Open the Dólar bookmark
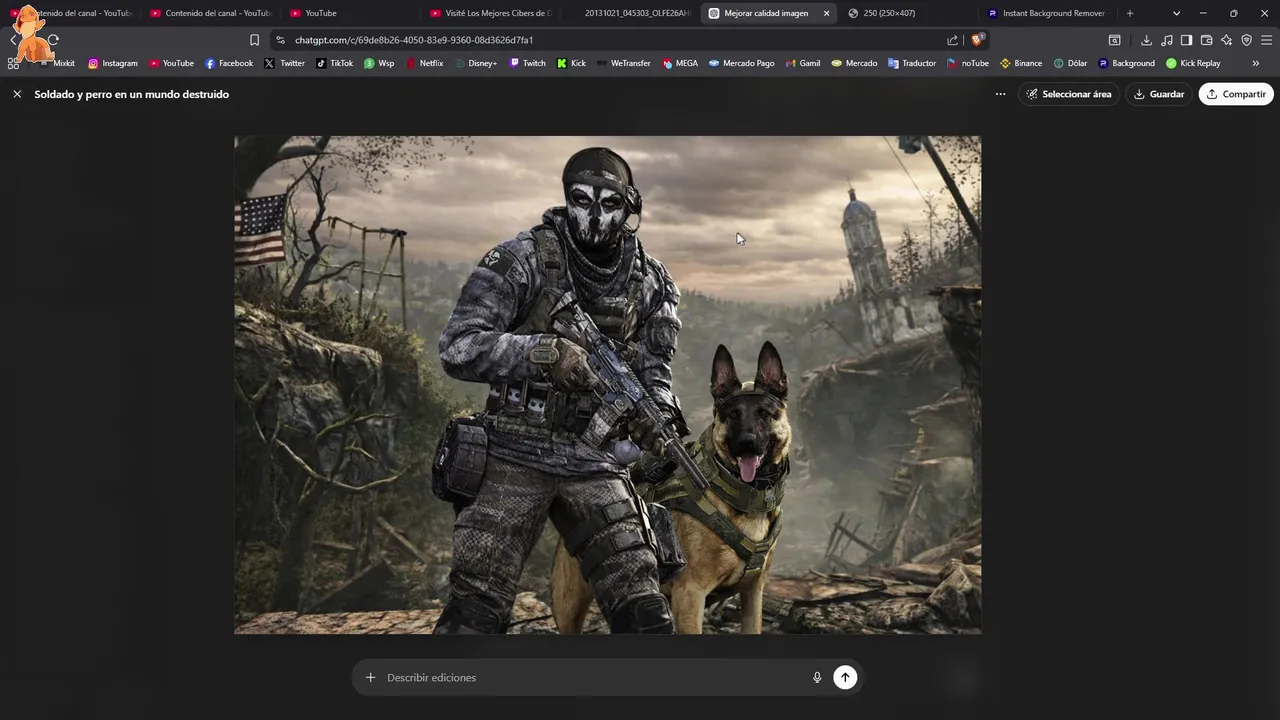This screenshot has width=1280, height=720. (x=1070, y=63)
